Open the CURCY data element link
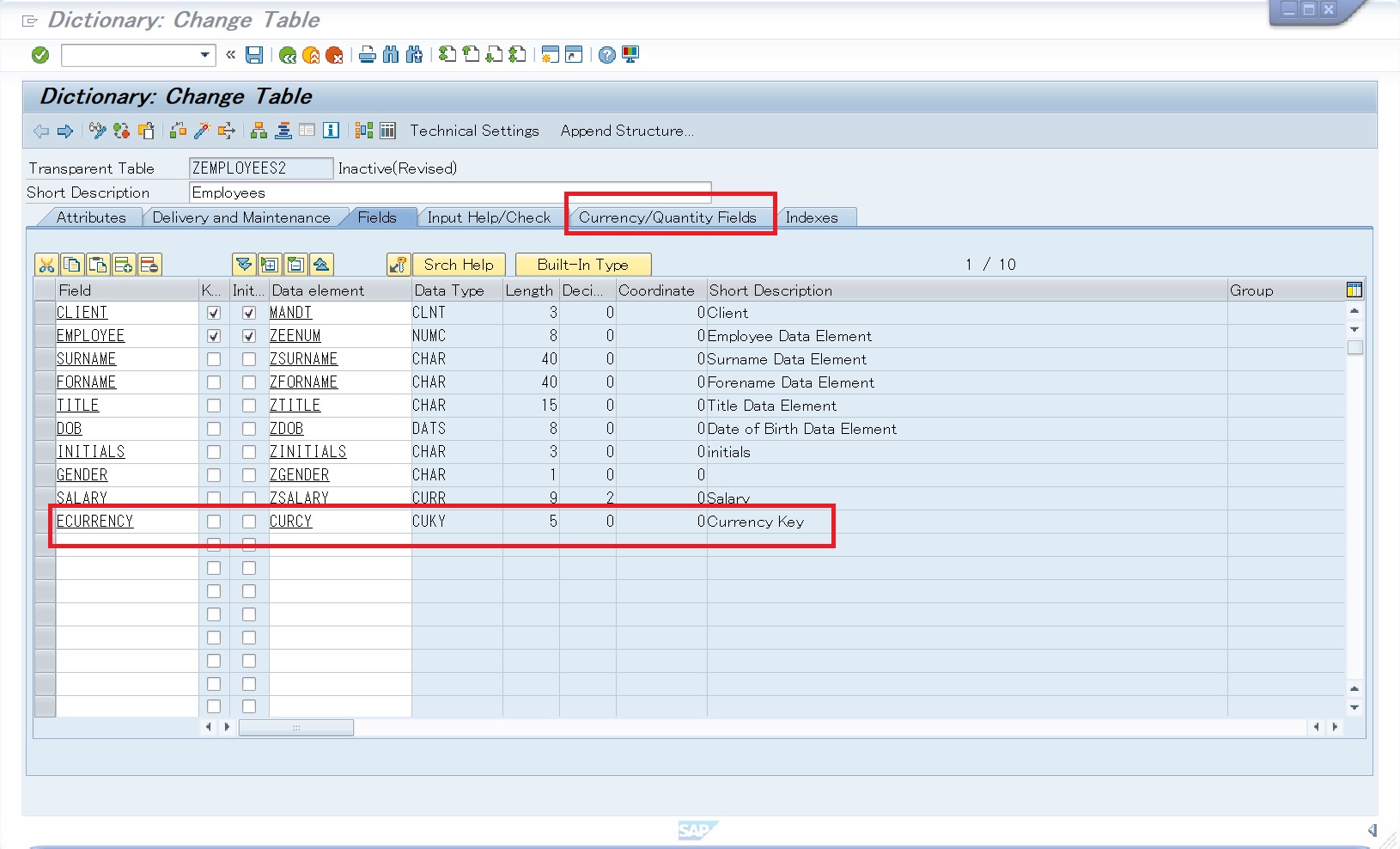The height and width of the screenshot is (849, 1400). tap(291, 522)
